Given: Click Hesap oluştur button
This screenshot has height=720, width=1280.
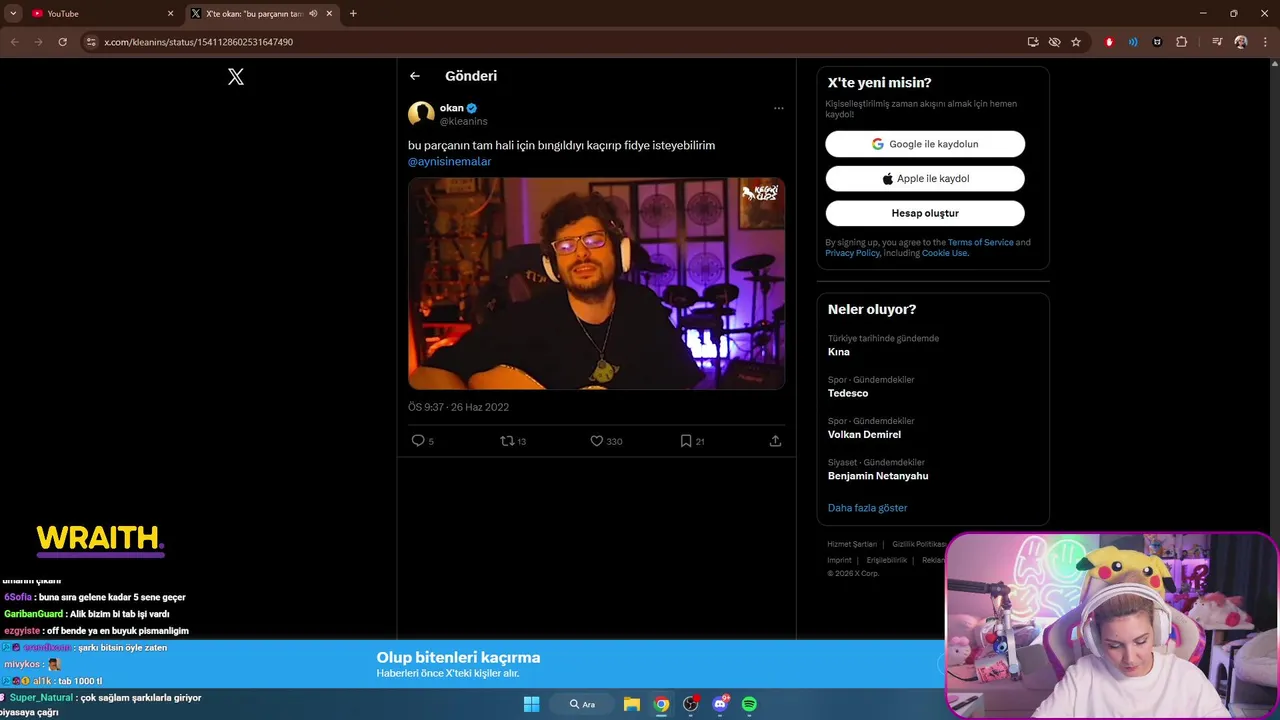Looking at the screenshot, I should (925, 213).
